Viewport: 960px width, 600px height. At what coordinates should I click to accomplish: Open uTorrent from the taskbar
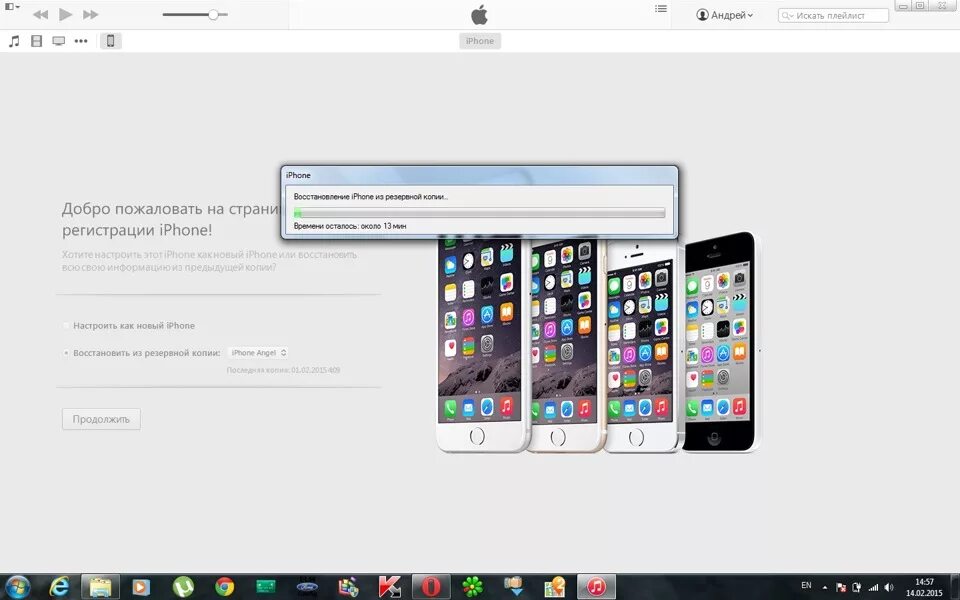coord(183,587)
